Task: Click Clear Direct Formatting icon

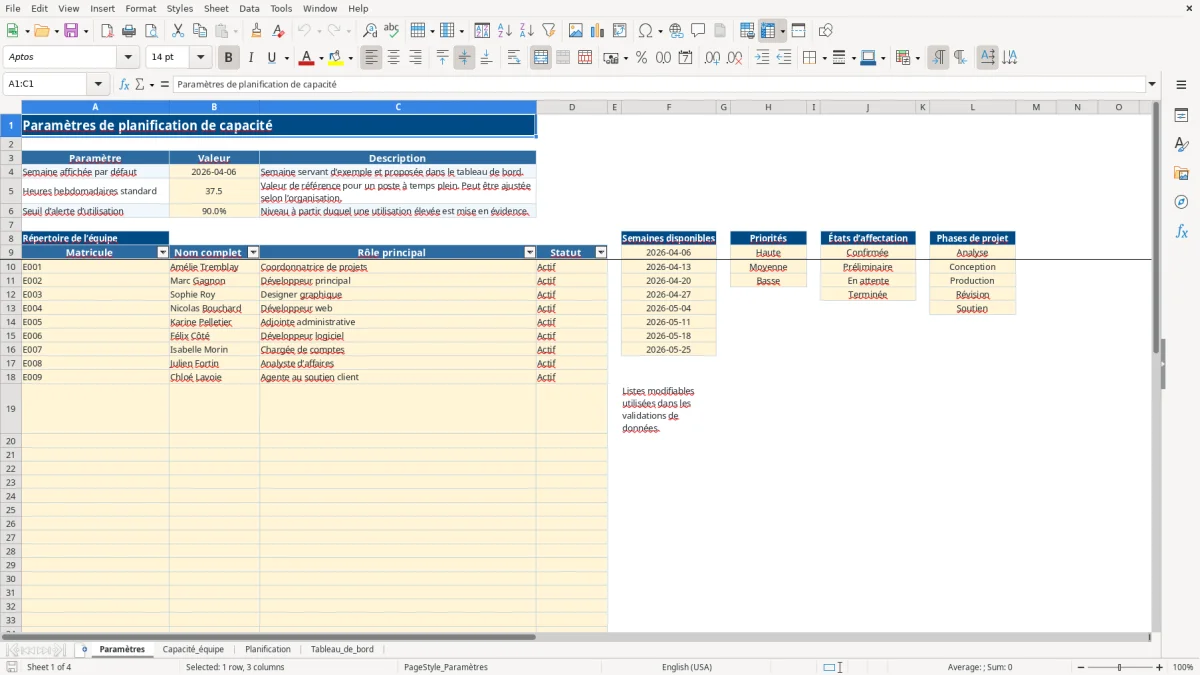Action: tap(278, 31)
